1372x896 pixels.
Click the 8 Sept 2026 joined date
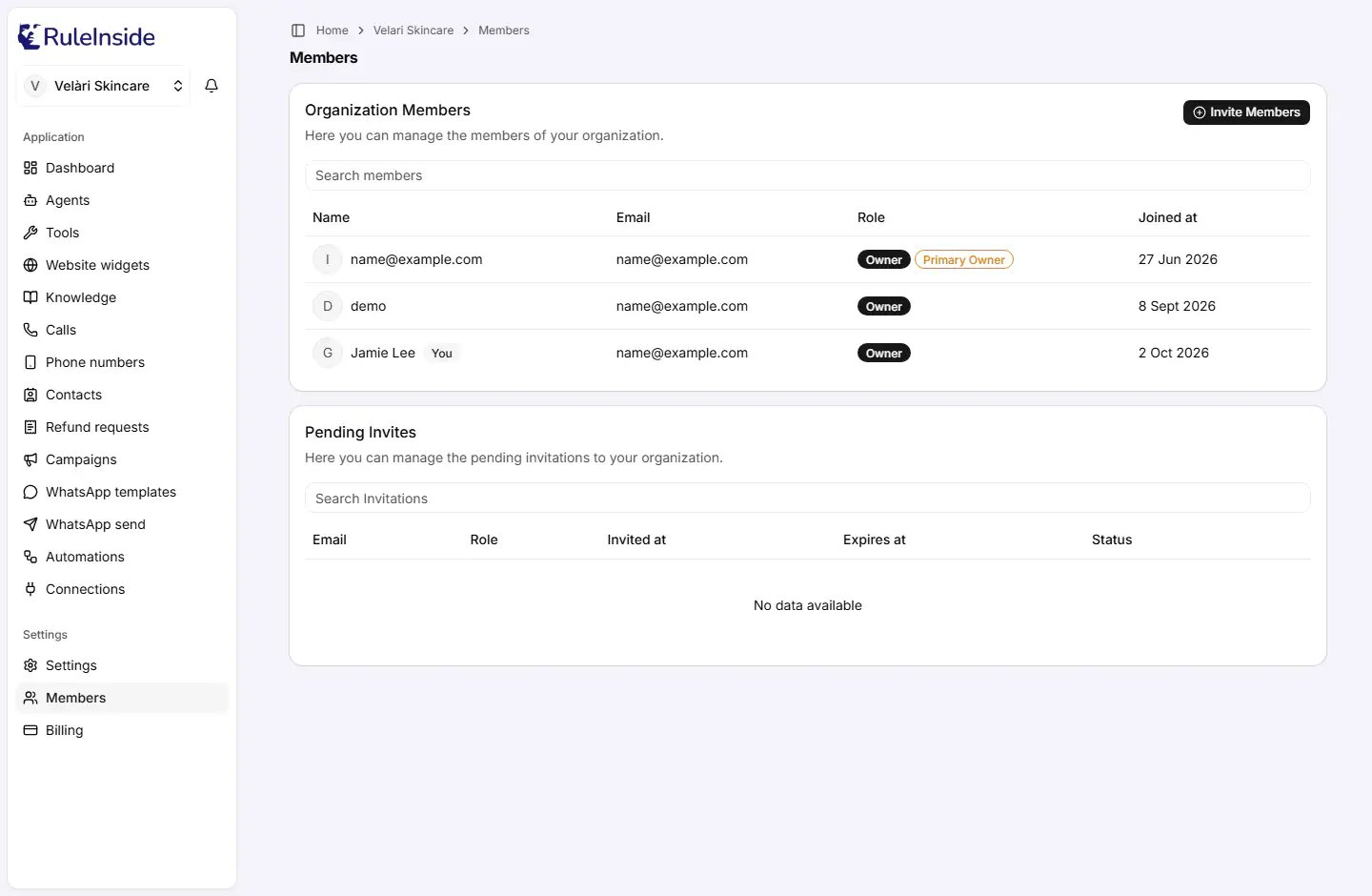point(1177,306)
